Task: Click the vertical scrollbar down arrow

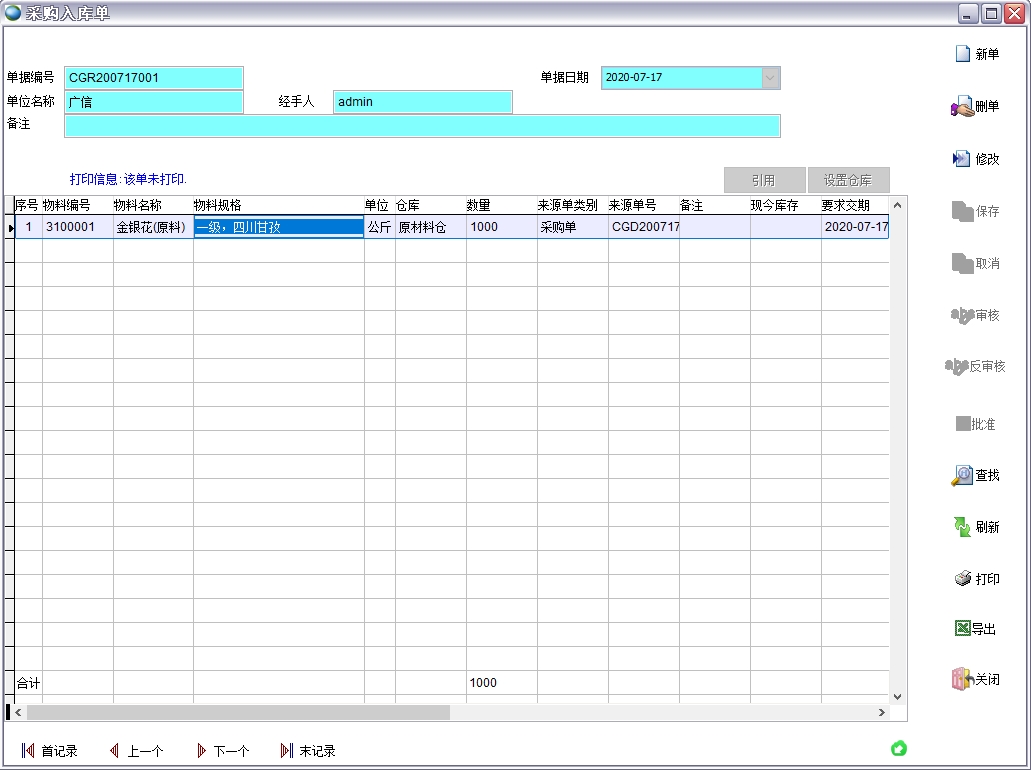Action: tap(897, 696)
